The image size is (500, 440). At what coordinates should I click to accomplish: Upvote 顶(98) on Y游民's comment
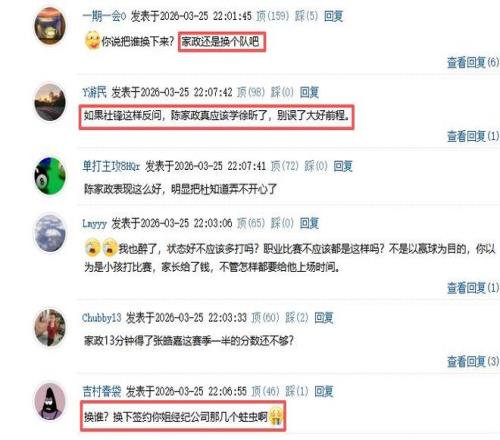click(251, 92)
